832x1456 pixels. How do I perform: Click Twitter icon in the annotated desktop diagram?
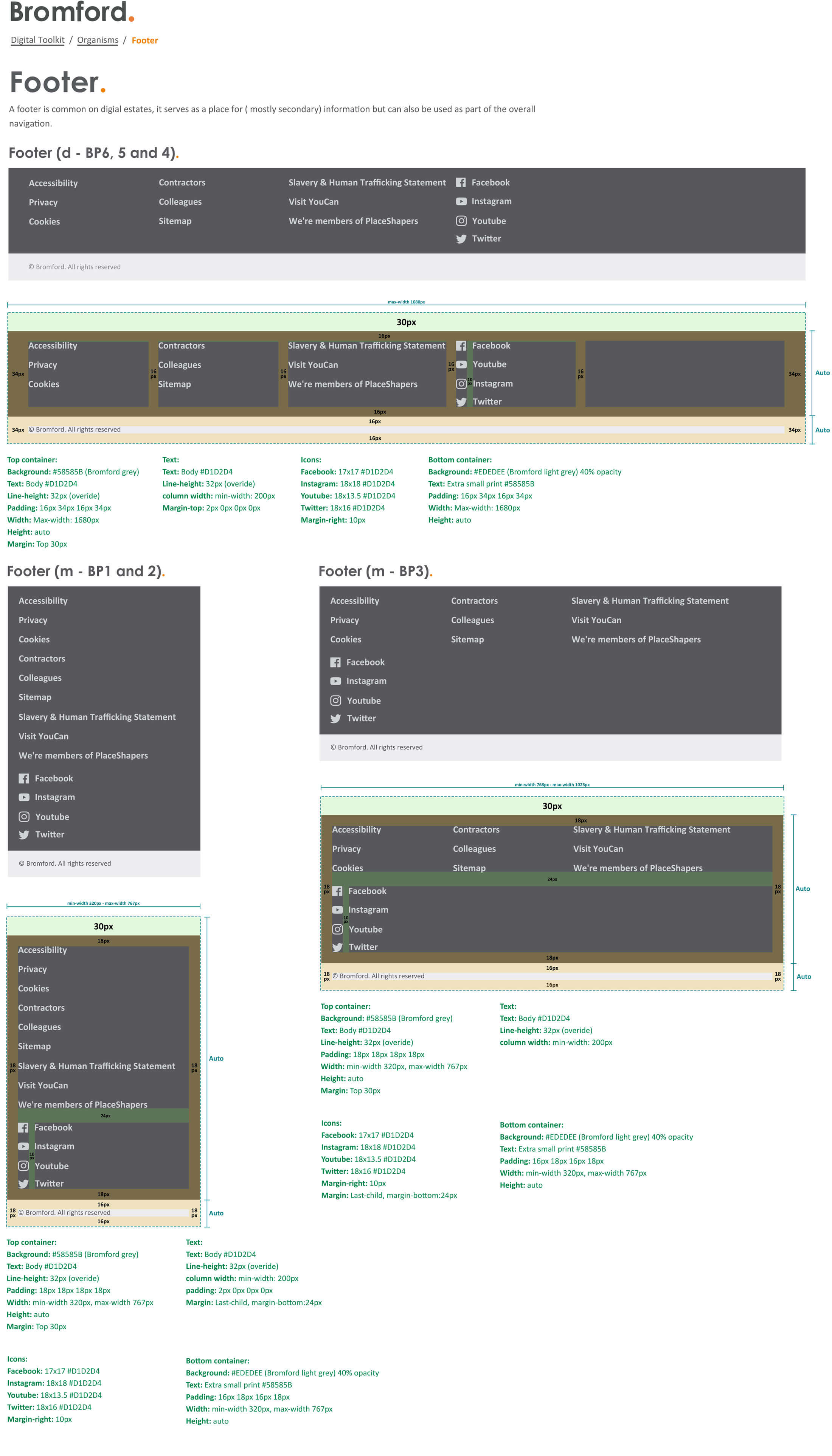(462, 402)
